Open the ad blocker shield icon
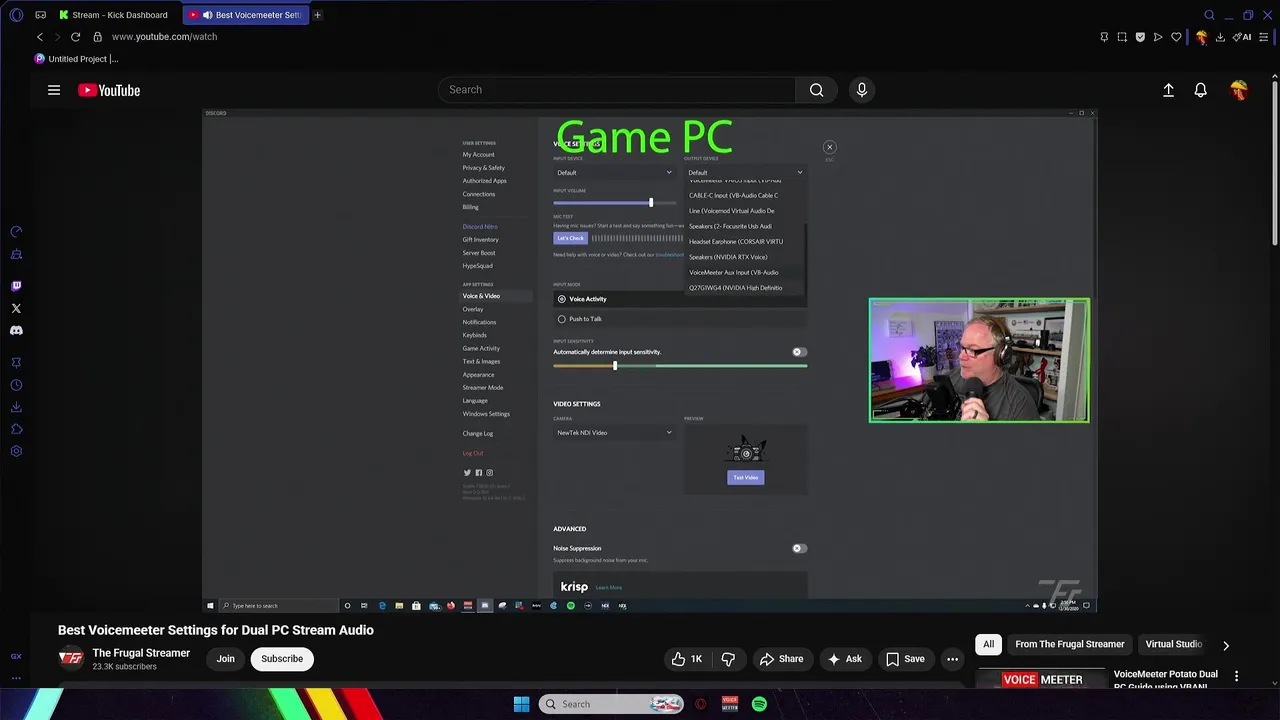This screenshot has width=1280, height=720. click(1140, 37)
